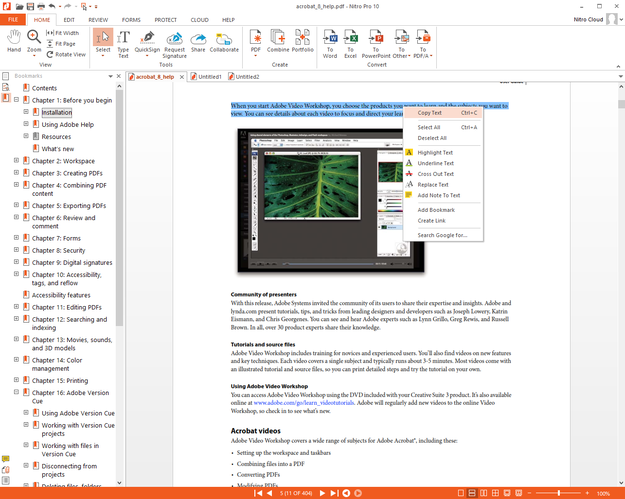Switch to the Untitled1 document tab
This screenshot has height=499, width=625.
tap(206, 77)
